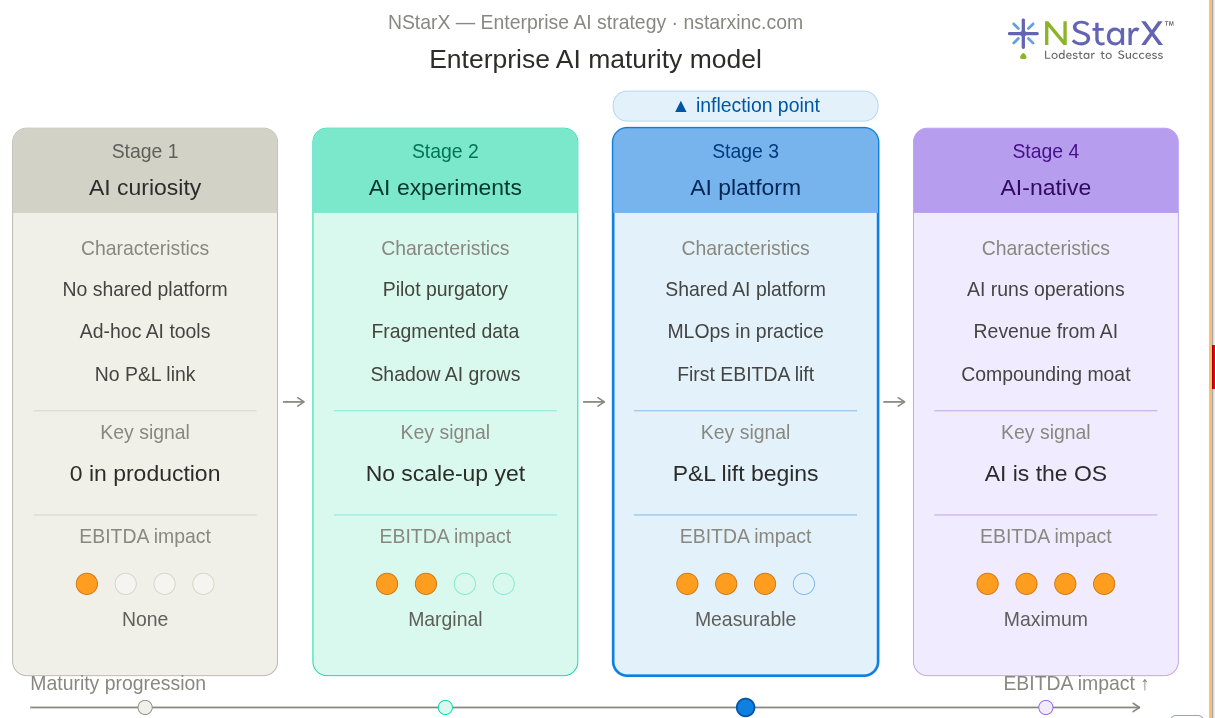Screen dimensions: 1215x718
Task: Click the gray Stage 1 timeline marker
Action: coord(145,707)
